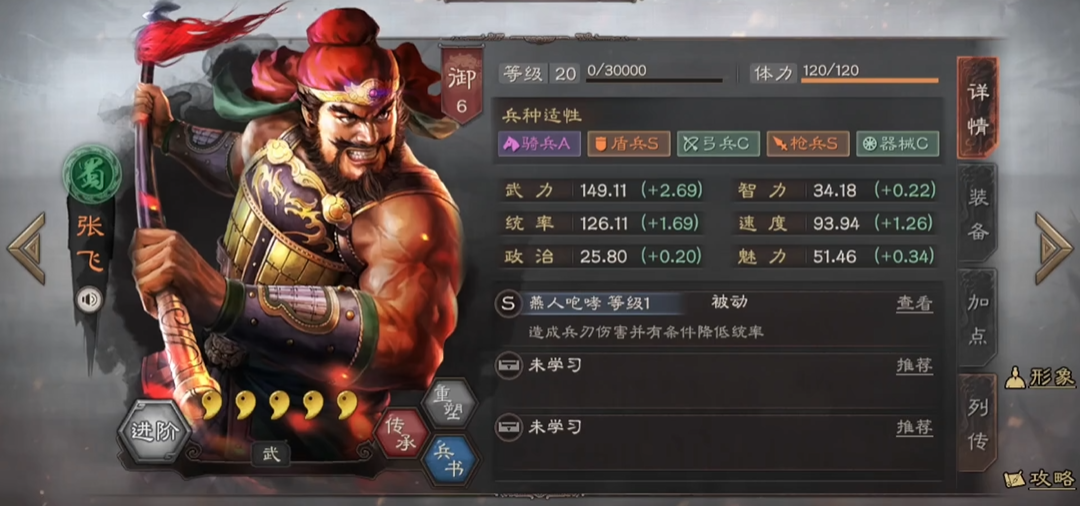Open the 列传 tab
The height and width of the screenshot is (506, 1080).
[x=978, y=423]
